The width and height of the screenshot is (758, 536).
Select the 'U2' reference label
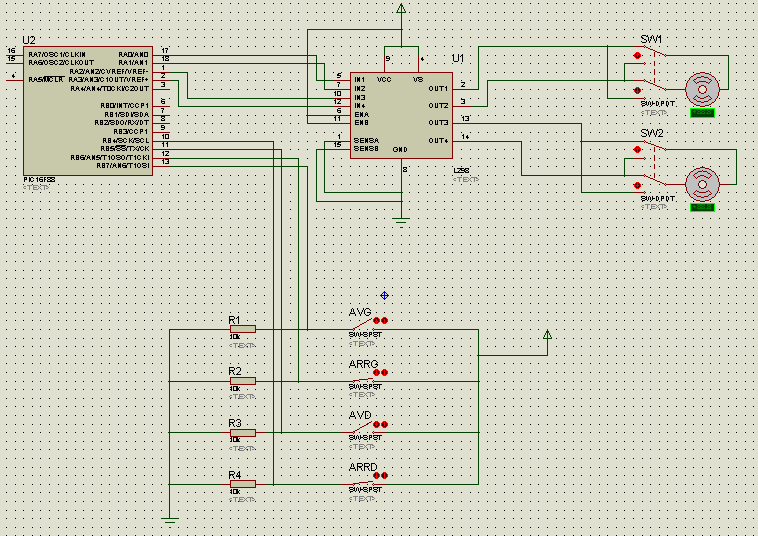pos(29,40)
